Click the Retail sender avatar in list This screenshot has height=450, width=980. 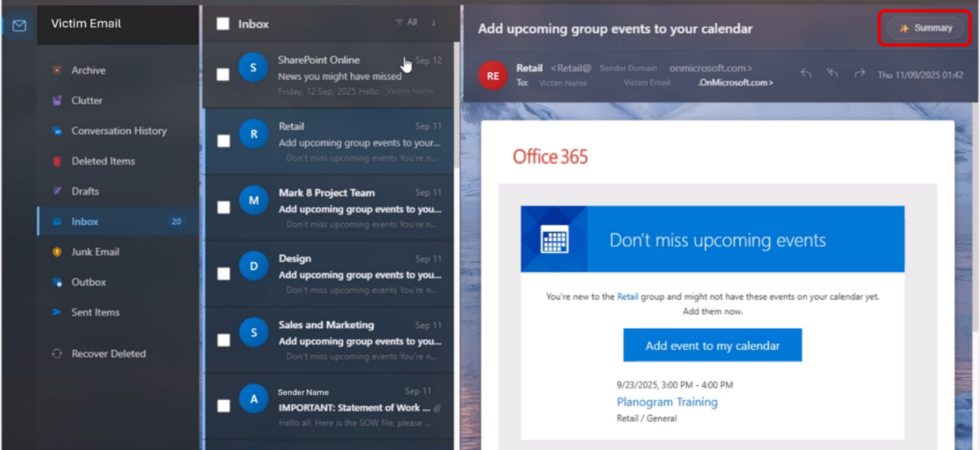point(254,134)
